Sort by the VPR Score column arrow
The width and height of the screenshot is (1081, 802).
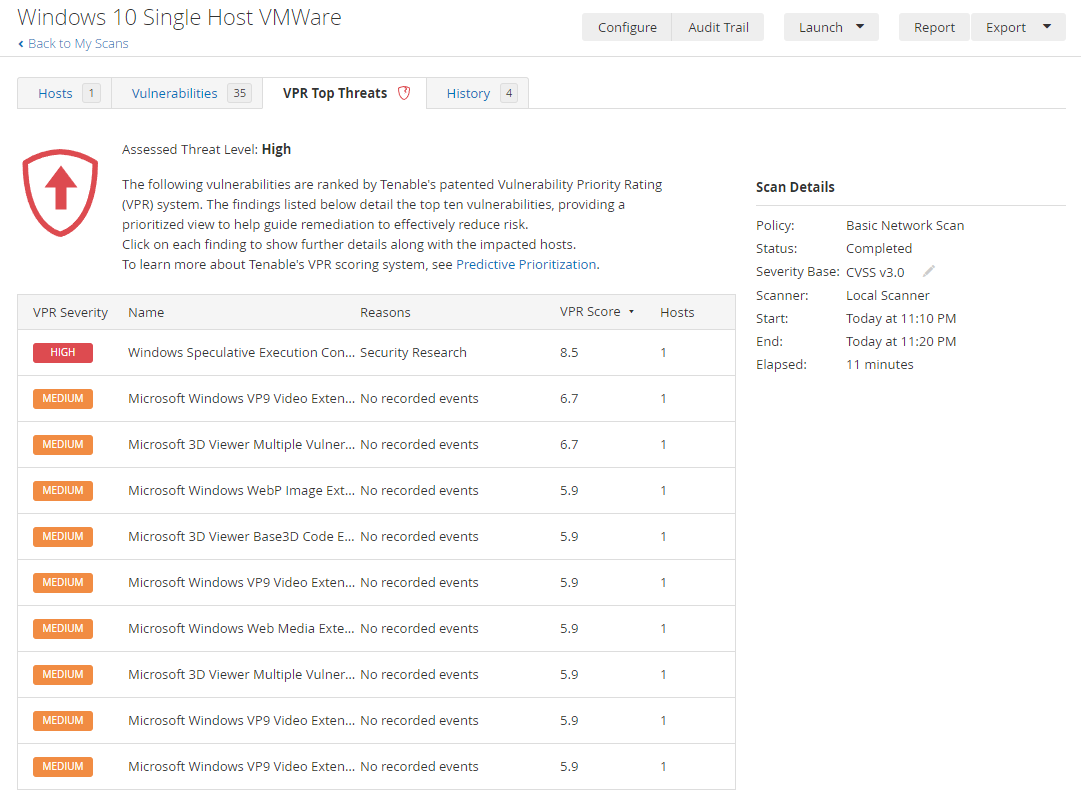point(632,312)
